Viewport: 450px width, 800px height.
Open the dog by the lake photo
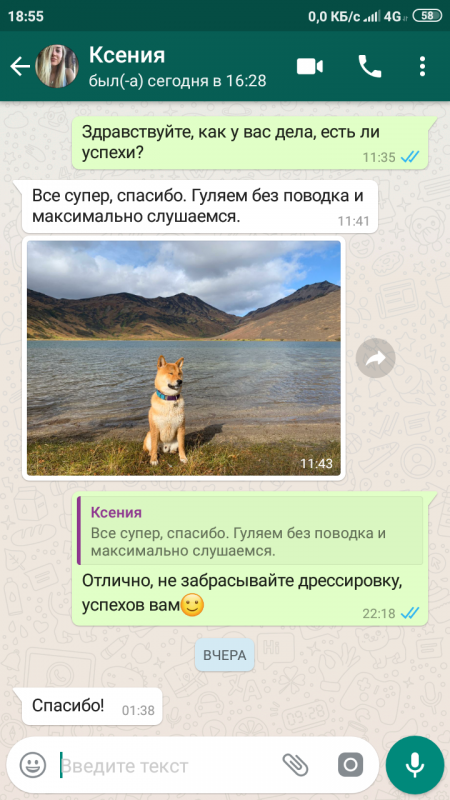tap(184, 358)
